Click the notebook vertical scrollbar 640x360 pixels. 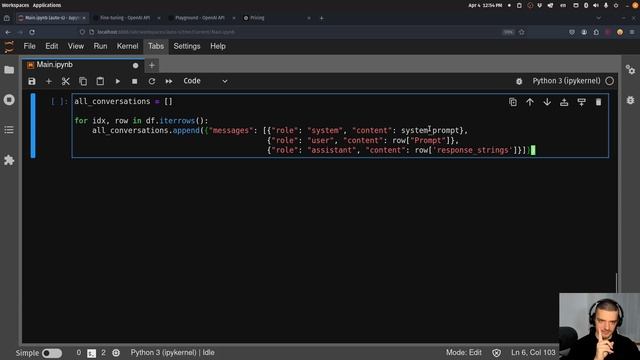[x=616, y=282]
